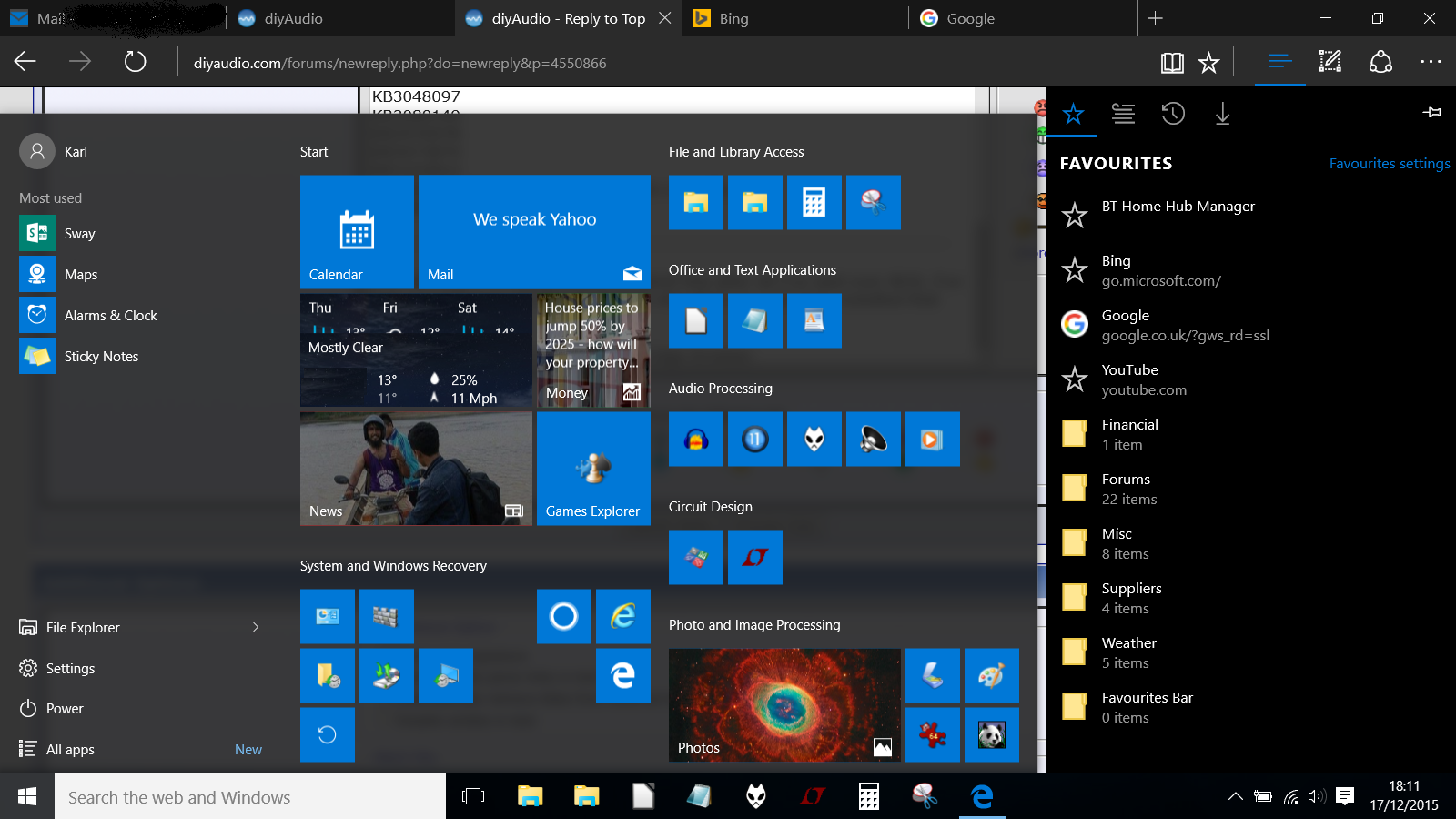The width and height of the screenshot is (1456, 819).
Task: Open the Suppliers favourites folder
Action: (1251, 598)
